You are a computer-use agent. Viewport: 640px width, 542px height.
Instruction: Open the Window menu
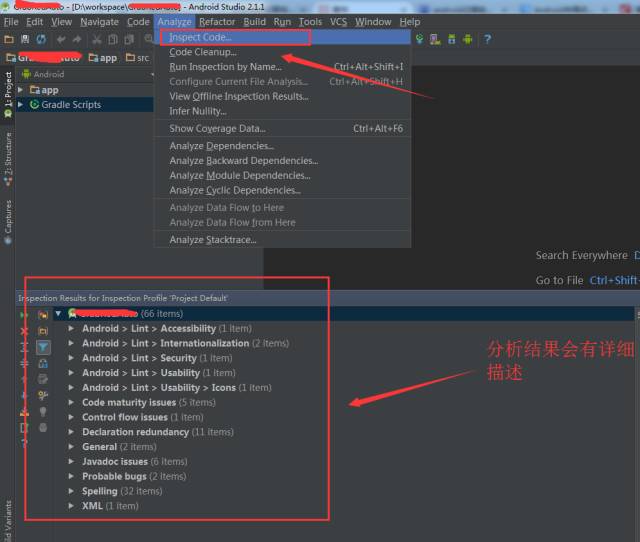(x=373, y=22)
